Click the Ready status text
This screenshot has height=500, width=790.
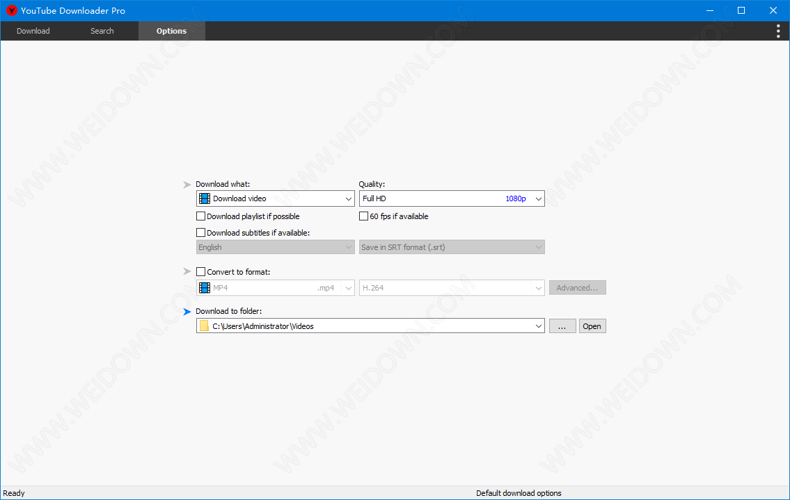click(x=14, y=493)
